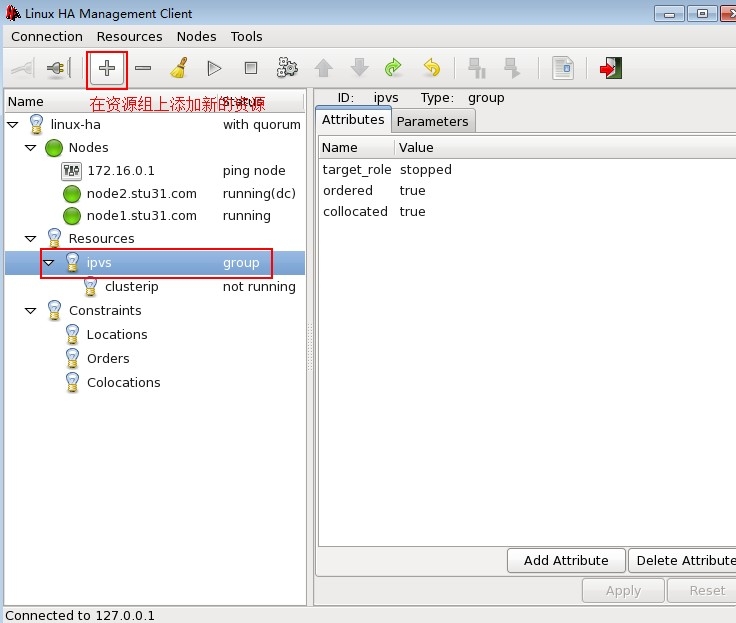The width and height of the screenshot is (736, 623).
Task: Select the Locations constraint label
Action: coord(117,335)
